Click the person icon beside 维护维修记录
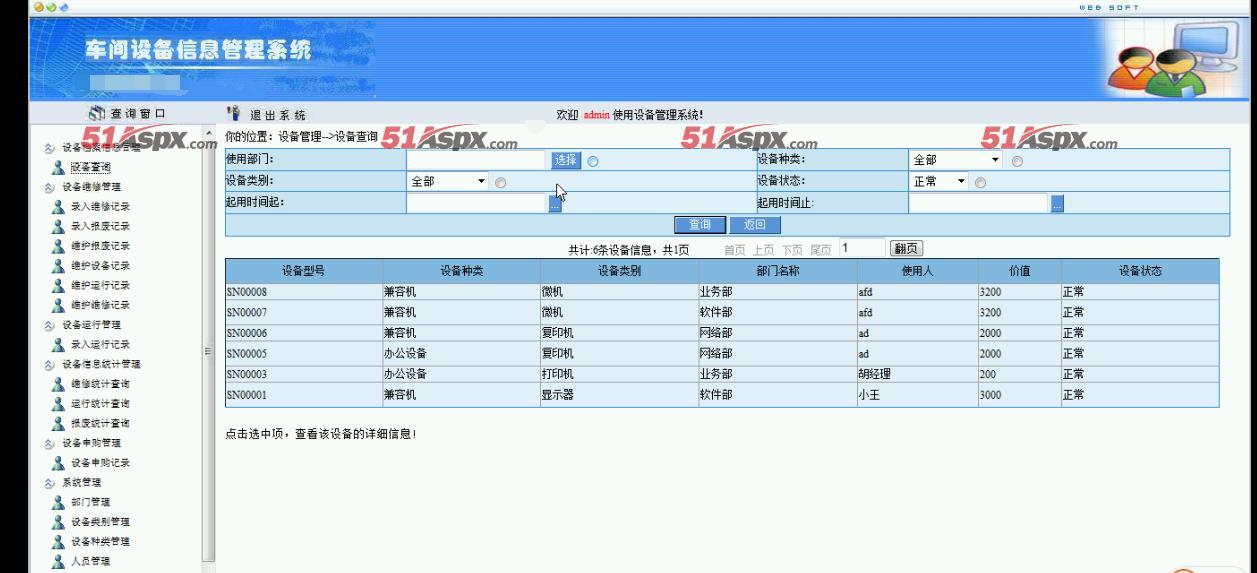 pyautogui.click(x=59, y=305)
